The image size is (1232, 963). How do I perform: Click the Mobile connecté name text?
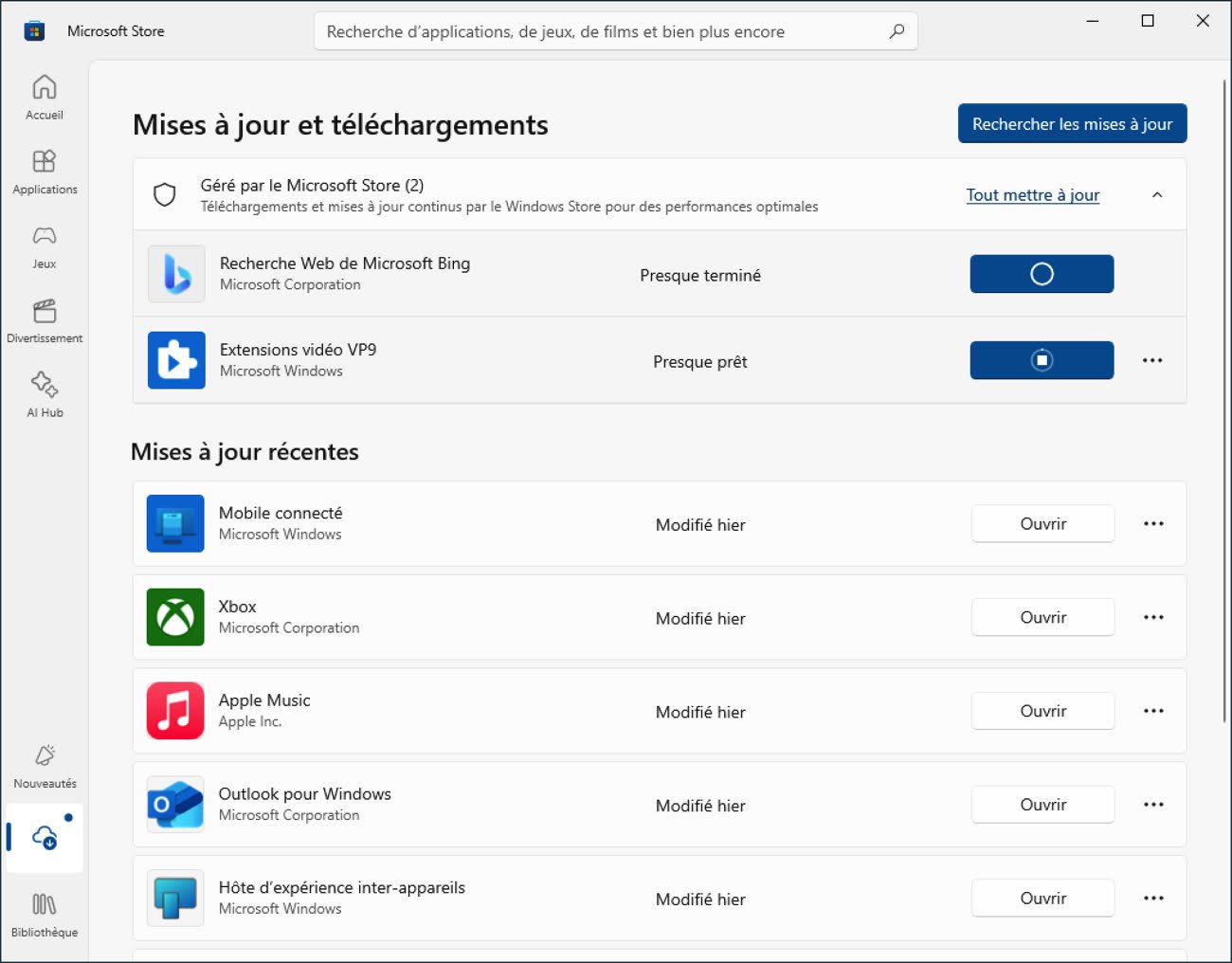[281, 513]
